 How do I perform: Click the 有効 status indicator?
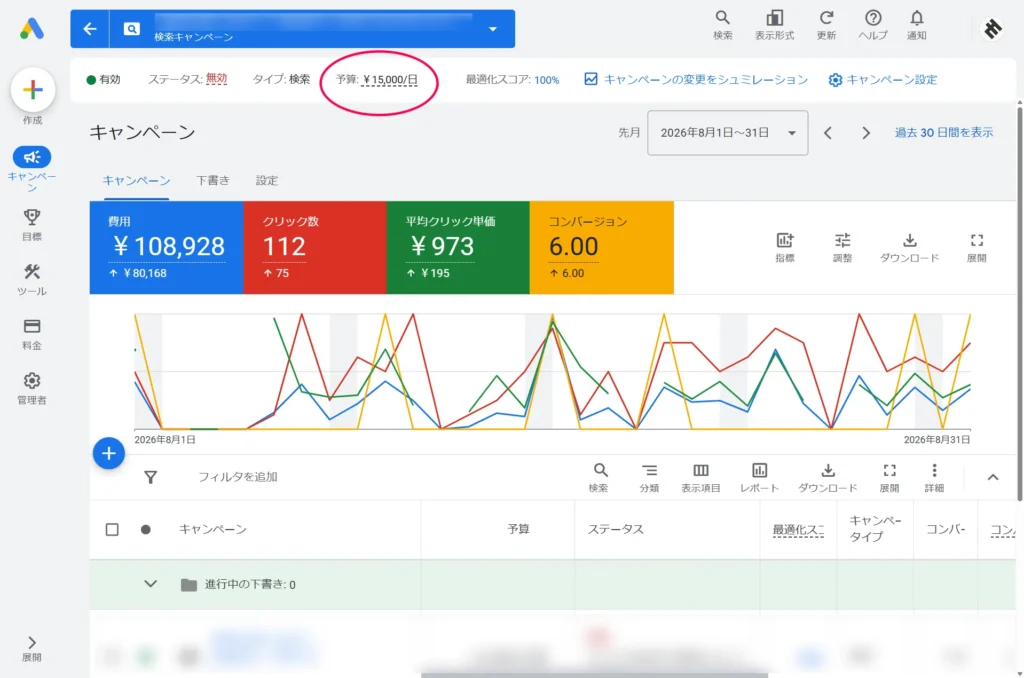(x=103, y=80)
